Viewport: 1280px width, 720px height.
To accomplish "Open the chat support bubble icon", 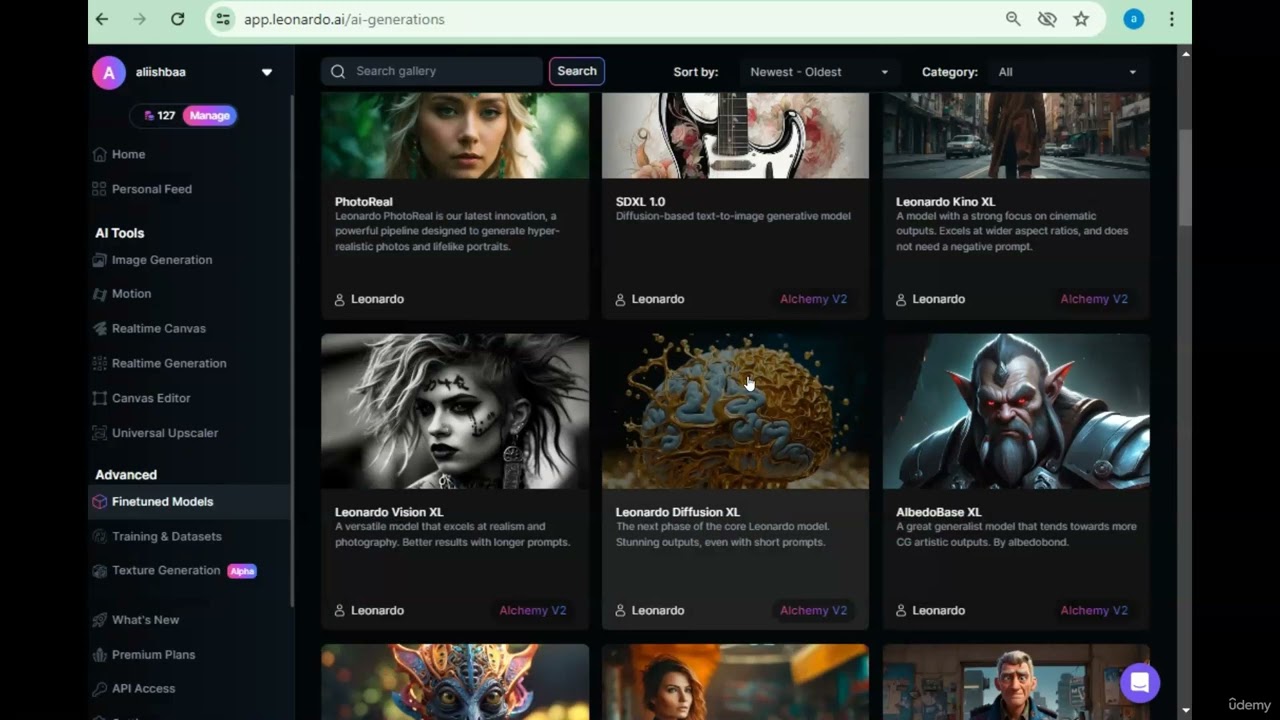I will (1139, 683).
